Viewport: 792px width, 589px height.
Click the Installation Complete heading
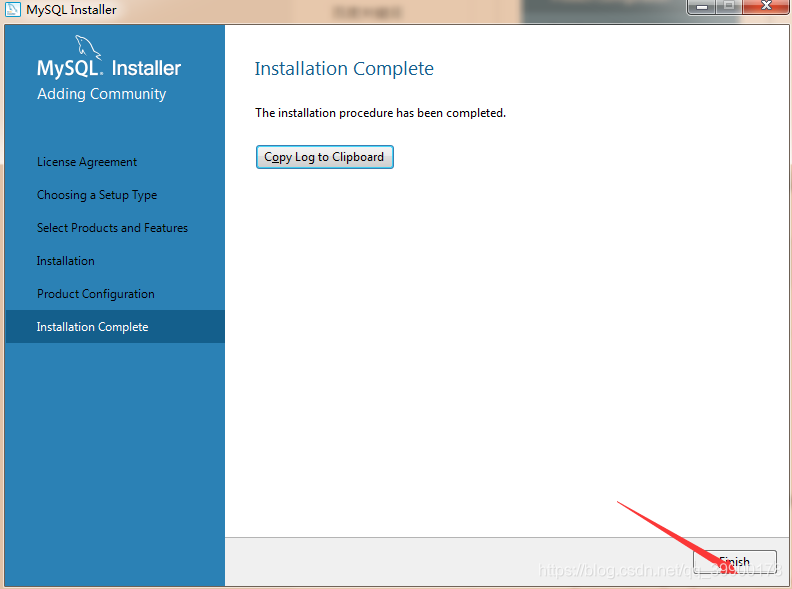344,69
